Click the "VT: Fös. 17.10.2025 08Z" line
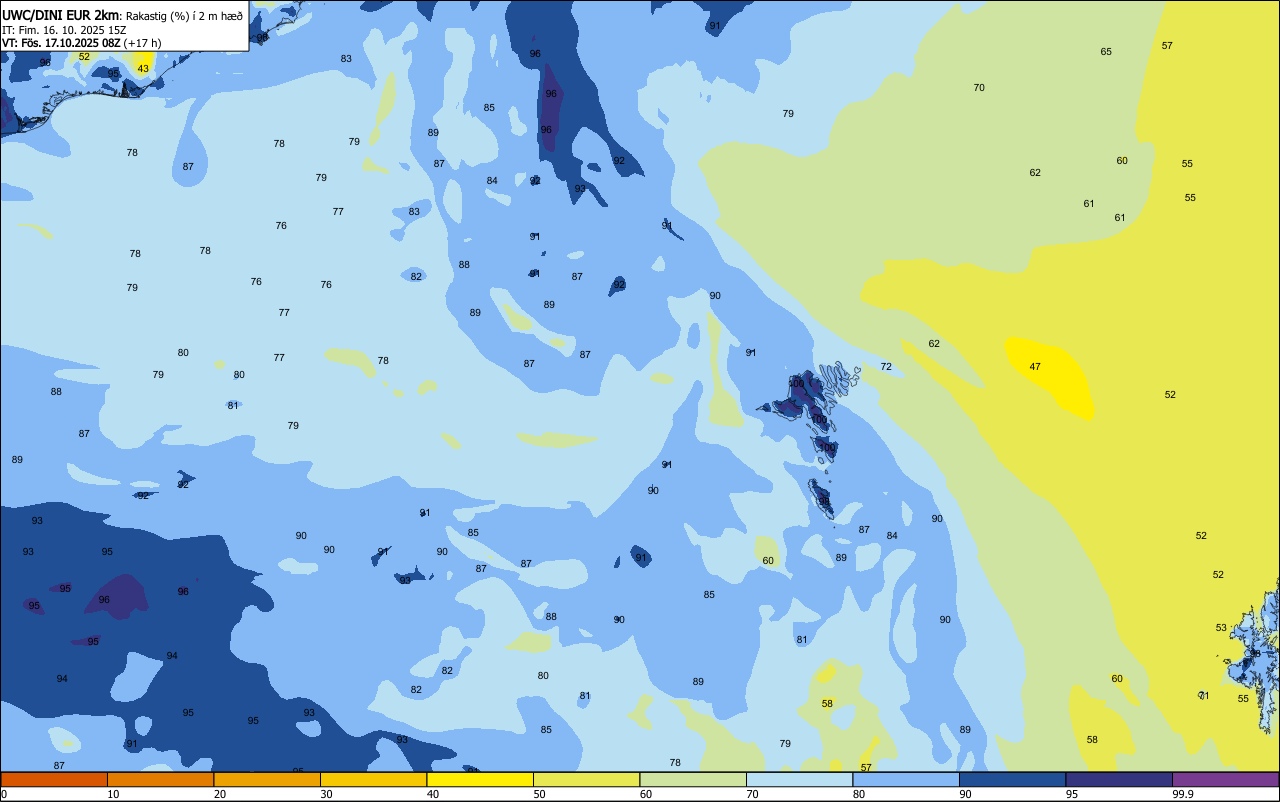Image resolution: width=1280 pixels, height=802 pixels. [x=61, y=43]
